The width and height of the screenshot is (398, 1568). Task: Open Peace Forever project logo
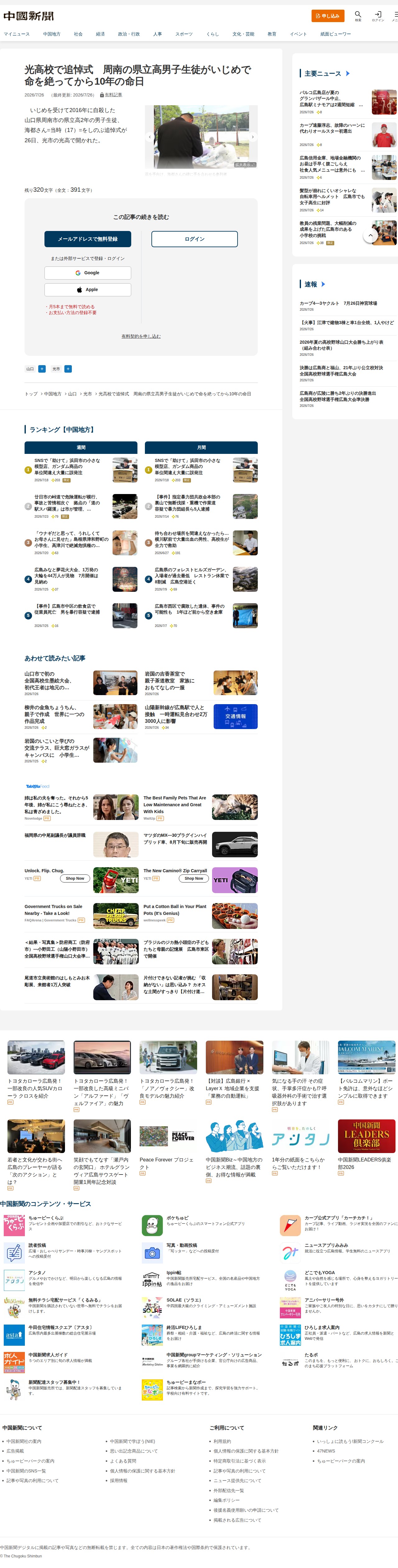[168, 1137]
